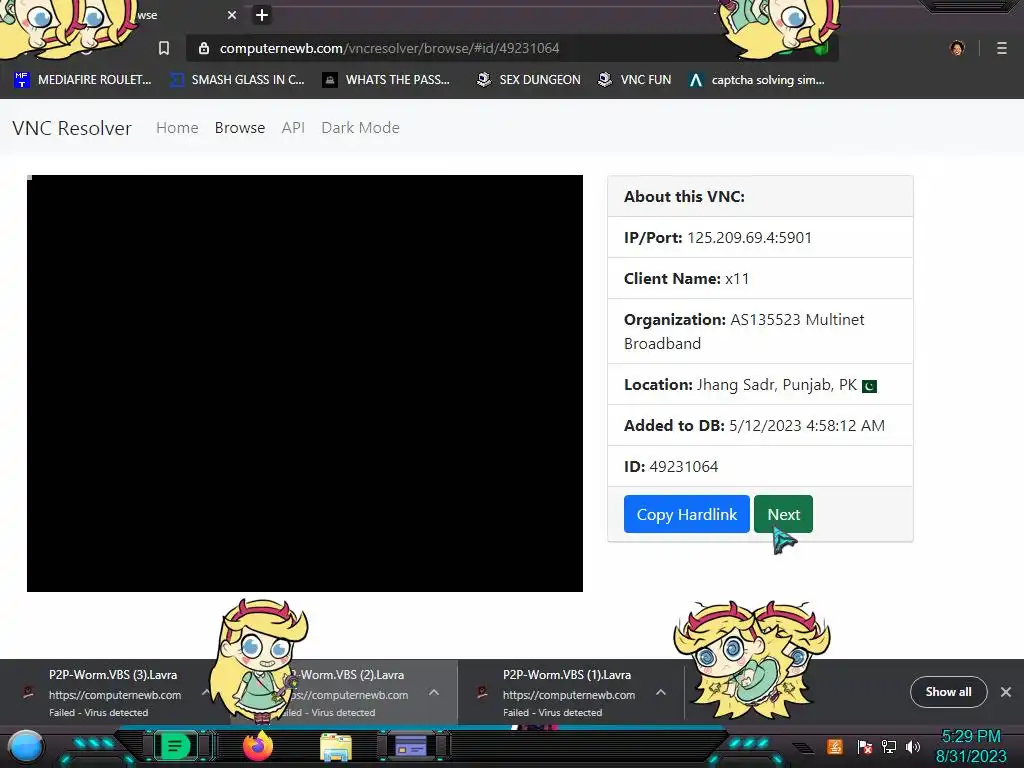Close the downloads bar
The width and height of the screenshot is (1024, 768).
(x=1006, y=692)
